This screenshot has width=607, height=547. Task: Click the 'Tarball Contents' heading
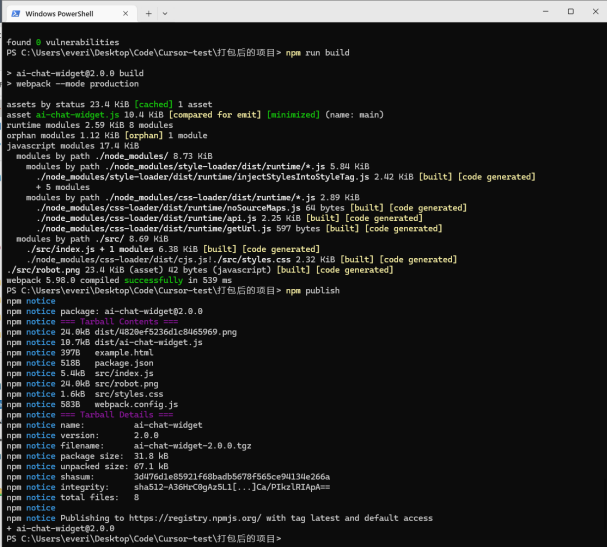pyautogui.click(x=119, y=321)
